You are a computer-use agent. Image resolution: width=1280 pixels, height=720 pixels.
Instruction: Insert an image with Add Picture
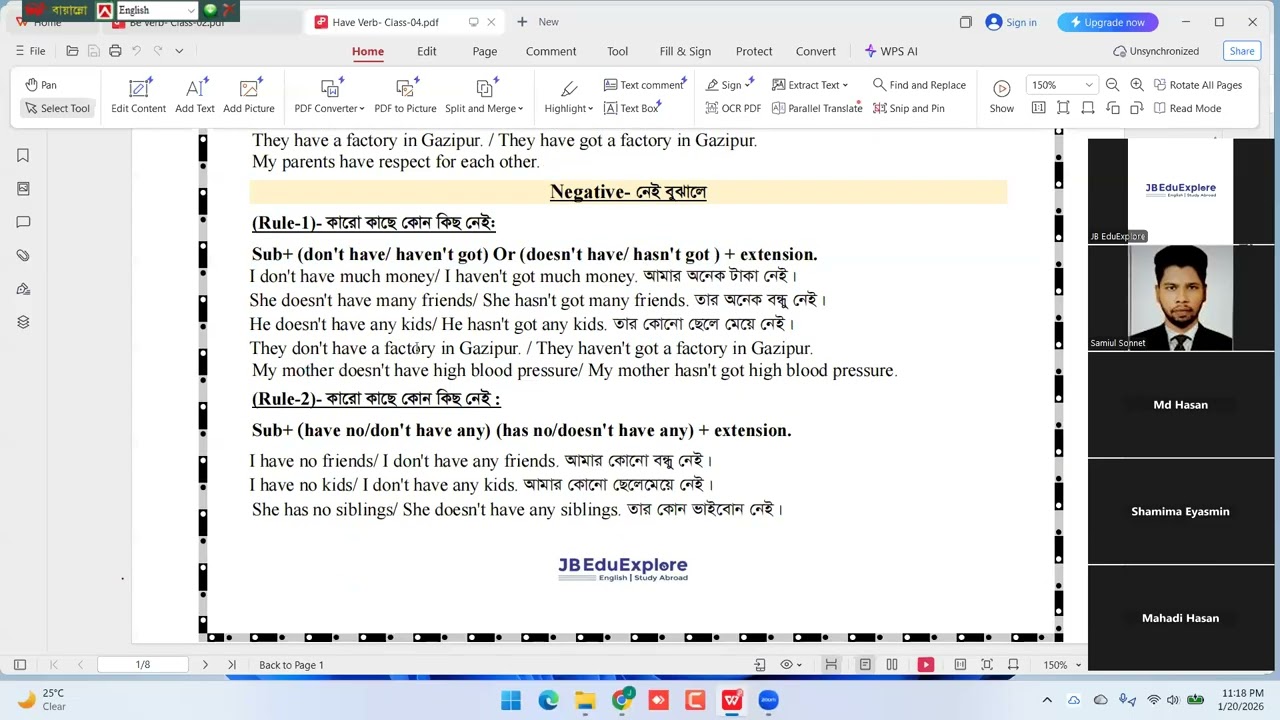pyautogui.click(x=249, y=96)
